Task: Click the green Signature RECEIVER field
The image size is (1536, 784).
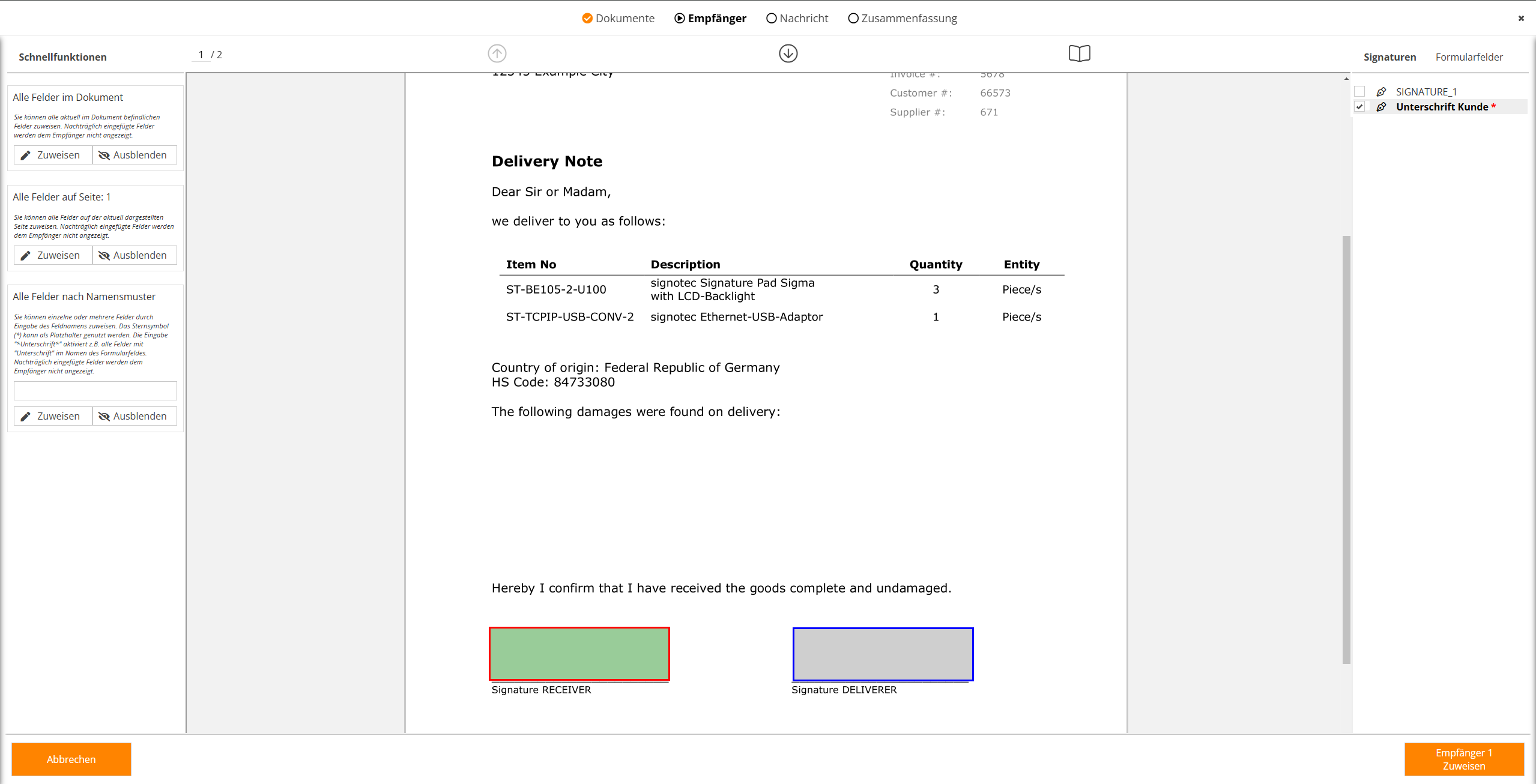Action: [x=579, y=654]
